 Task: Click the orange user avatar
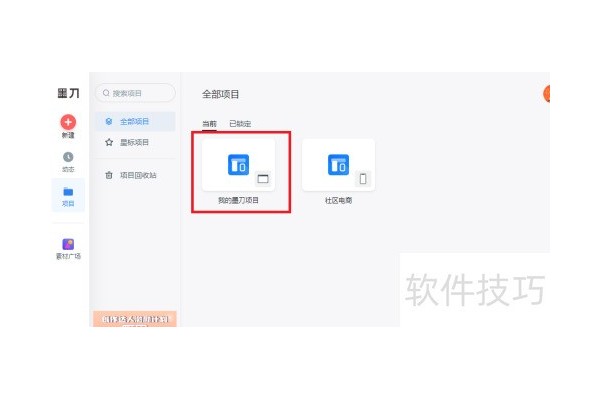pyautogui.click(x=547, y=94)
